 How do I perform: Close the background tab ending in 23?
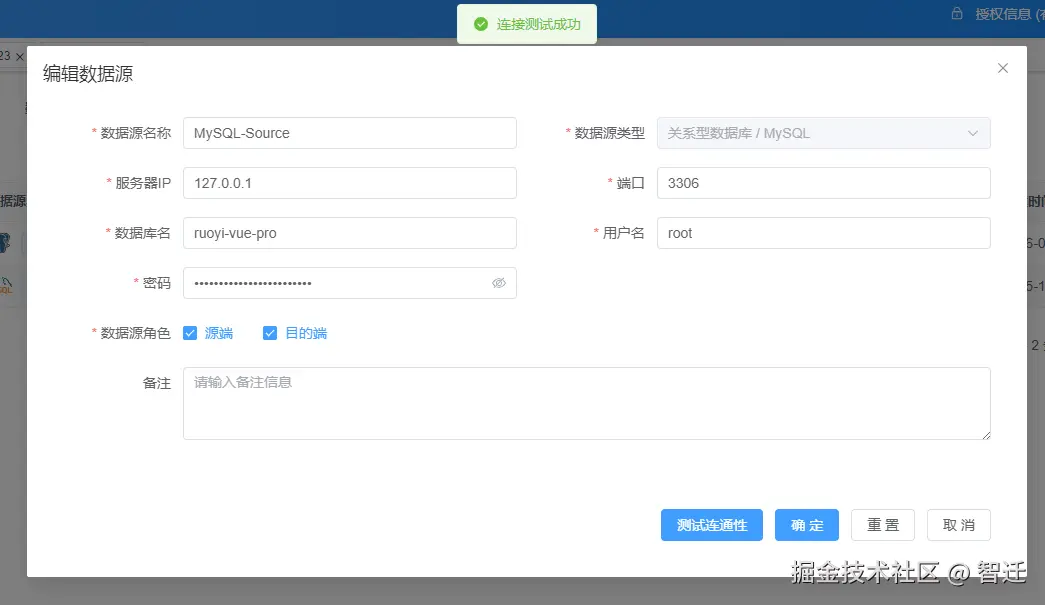19,57
